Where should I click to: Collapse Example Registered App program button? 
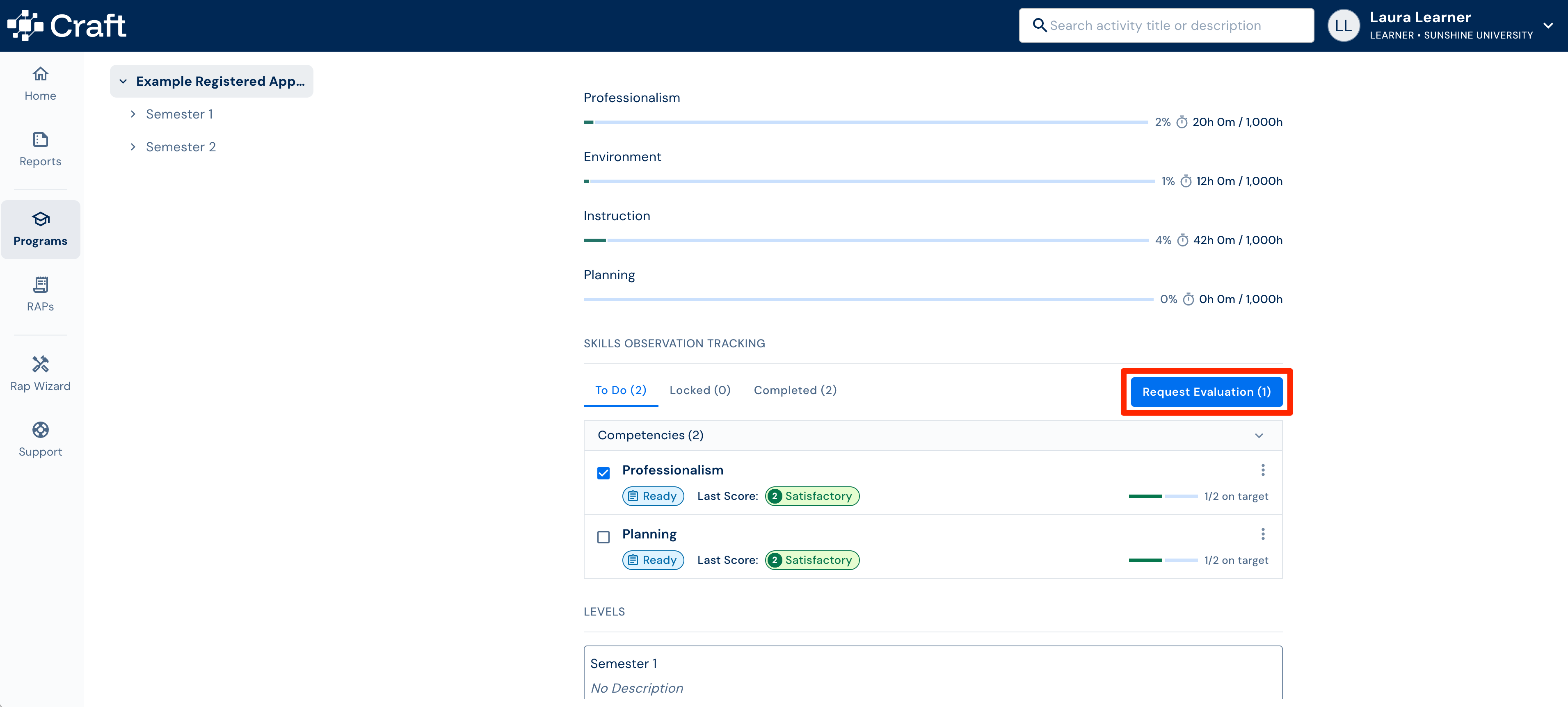[211, 81]
